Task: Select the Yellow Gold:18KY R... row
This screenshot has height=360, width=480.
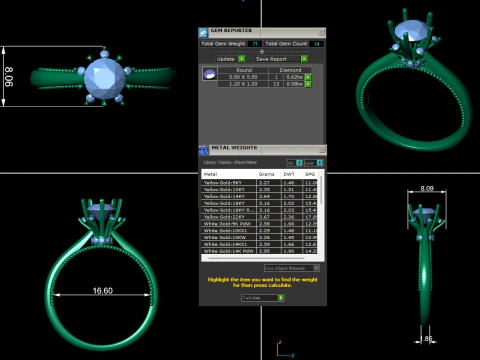Action: click(x=259, y=210)
